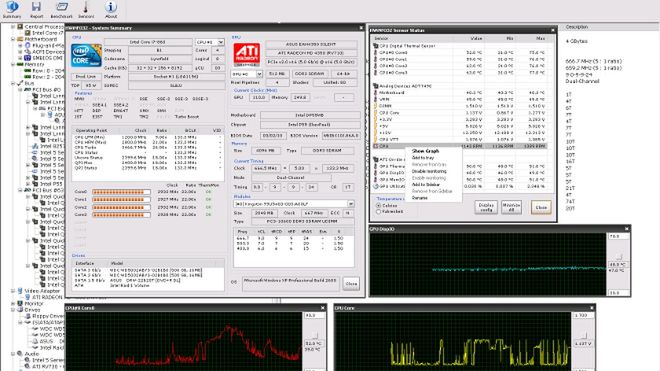Collapse the Motherboard tree node
Screen dimensions: 660x371
tap(13, 39)
